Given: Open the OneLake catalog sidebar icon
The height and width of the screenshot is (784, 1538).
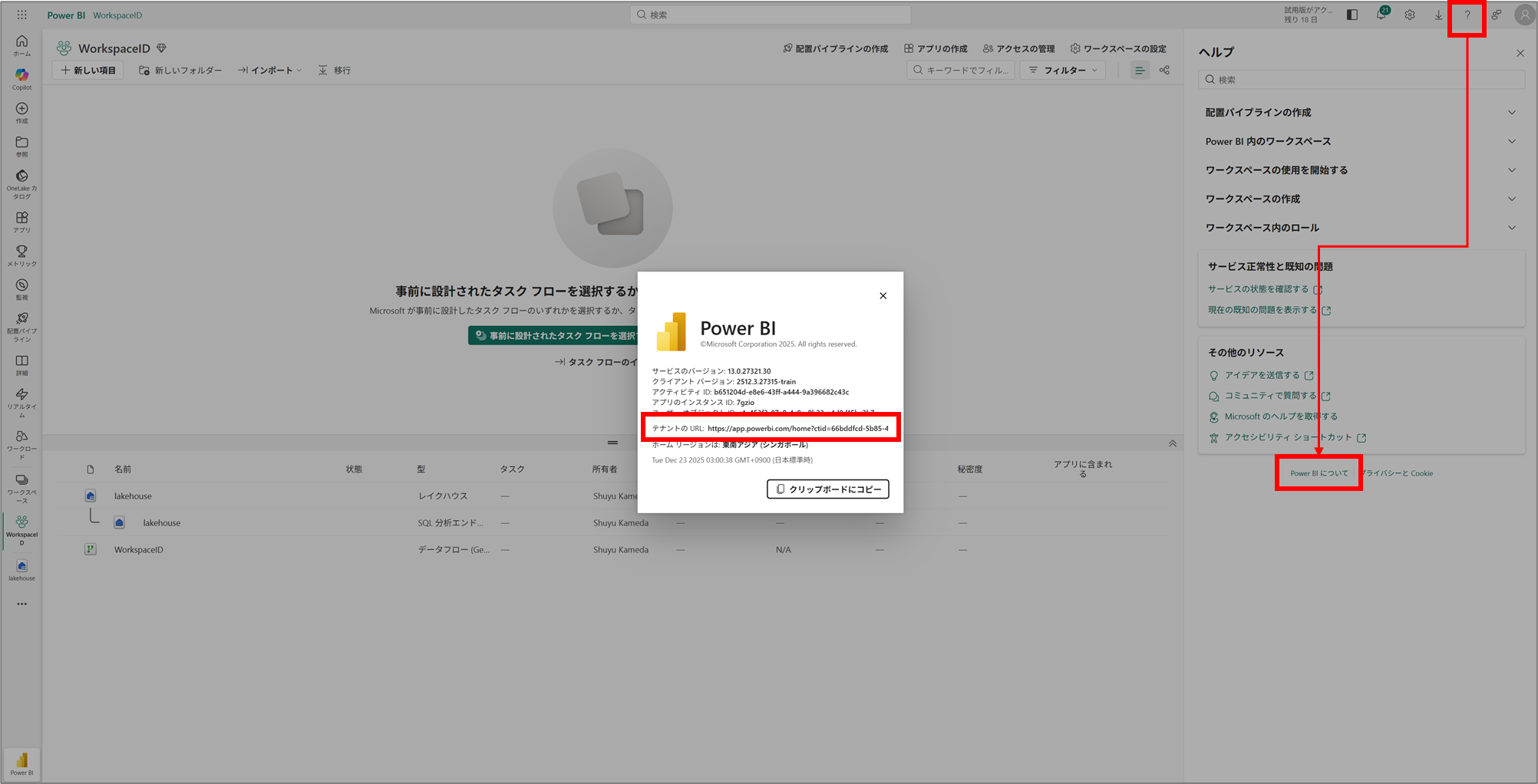Looking at the screenshot, I should pyautogui.click(x=21, y=184).
